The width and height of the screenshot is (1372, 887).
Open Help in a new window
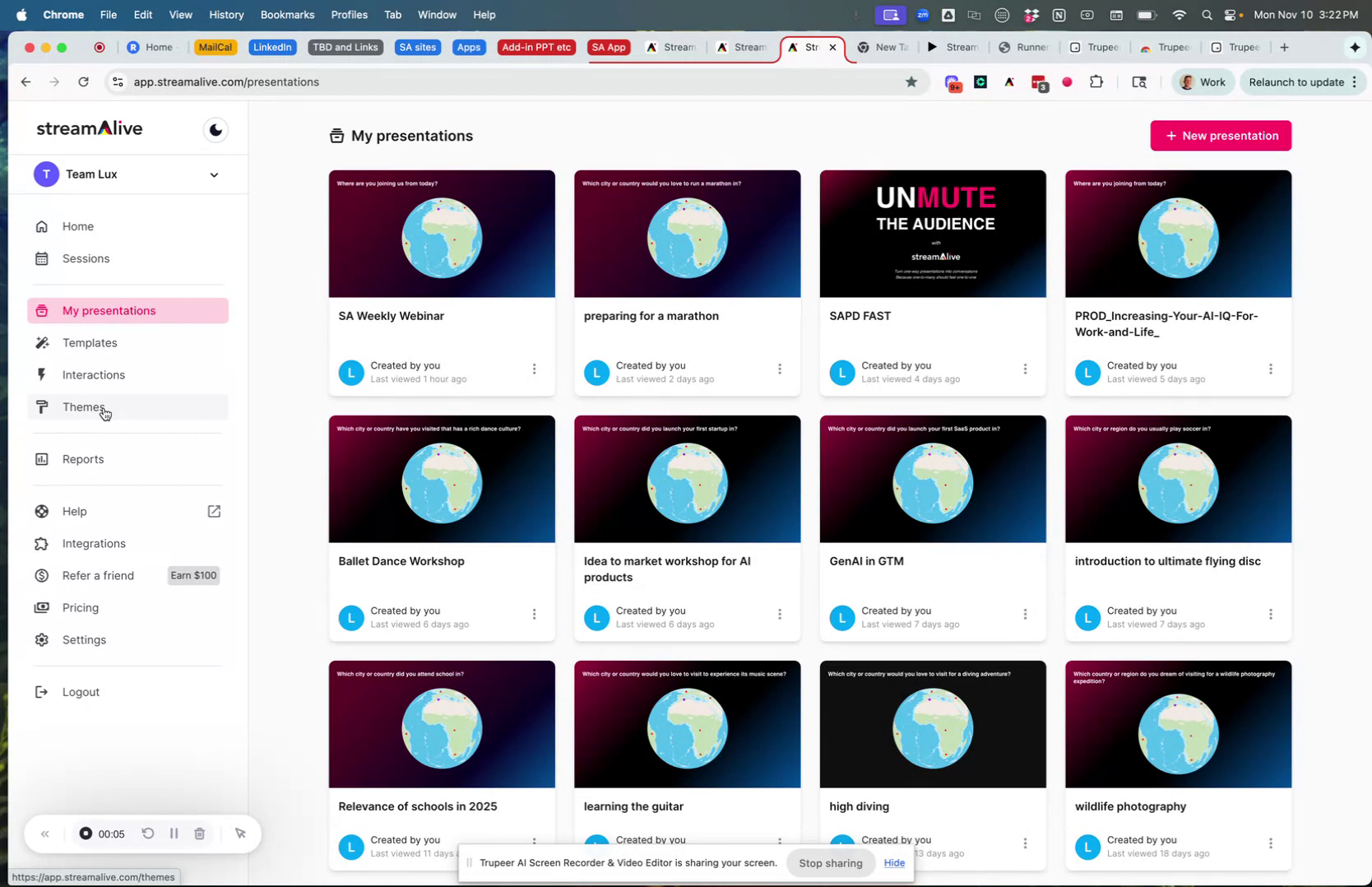[213, 511]
